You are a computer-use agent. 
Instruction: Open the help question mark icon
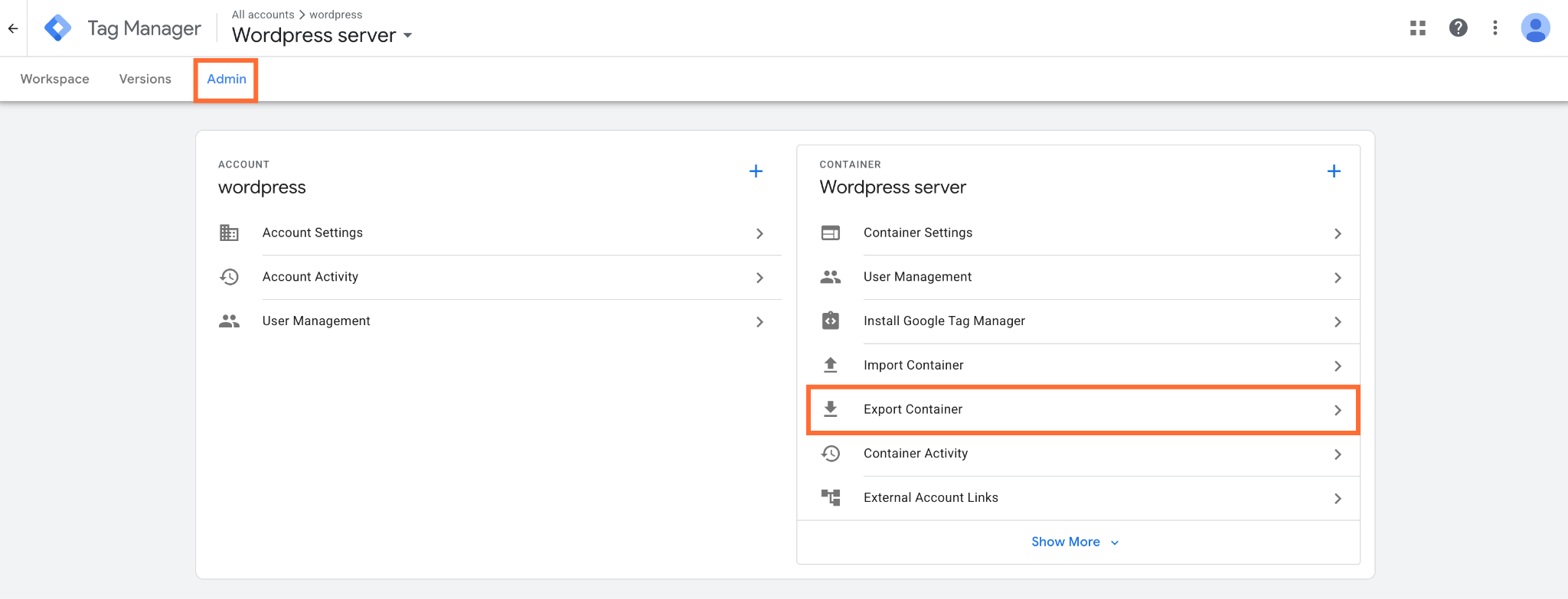point(1459,28)
